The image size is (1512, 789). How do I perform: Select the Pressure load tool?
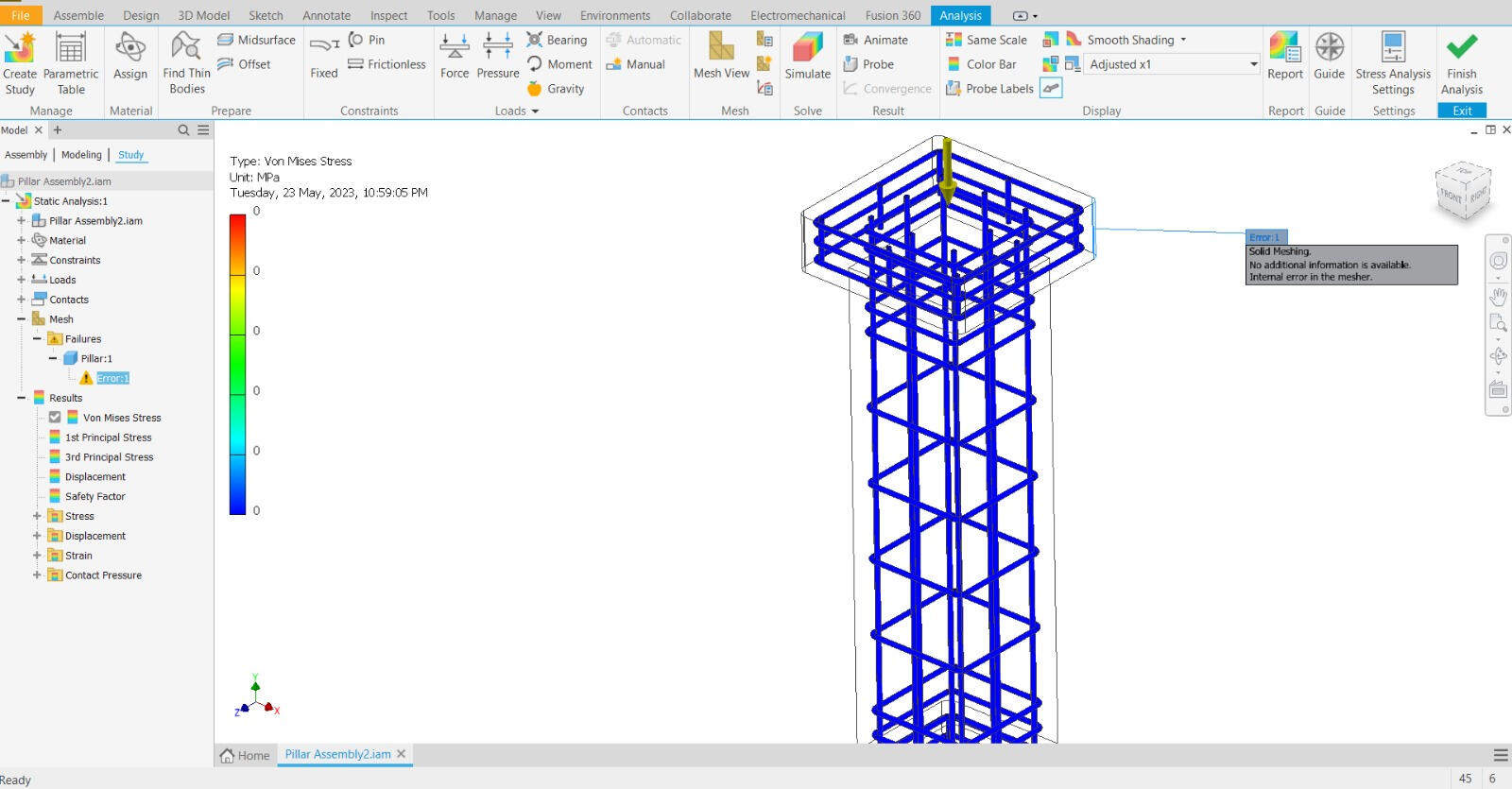click(x=498, y=48)
